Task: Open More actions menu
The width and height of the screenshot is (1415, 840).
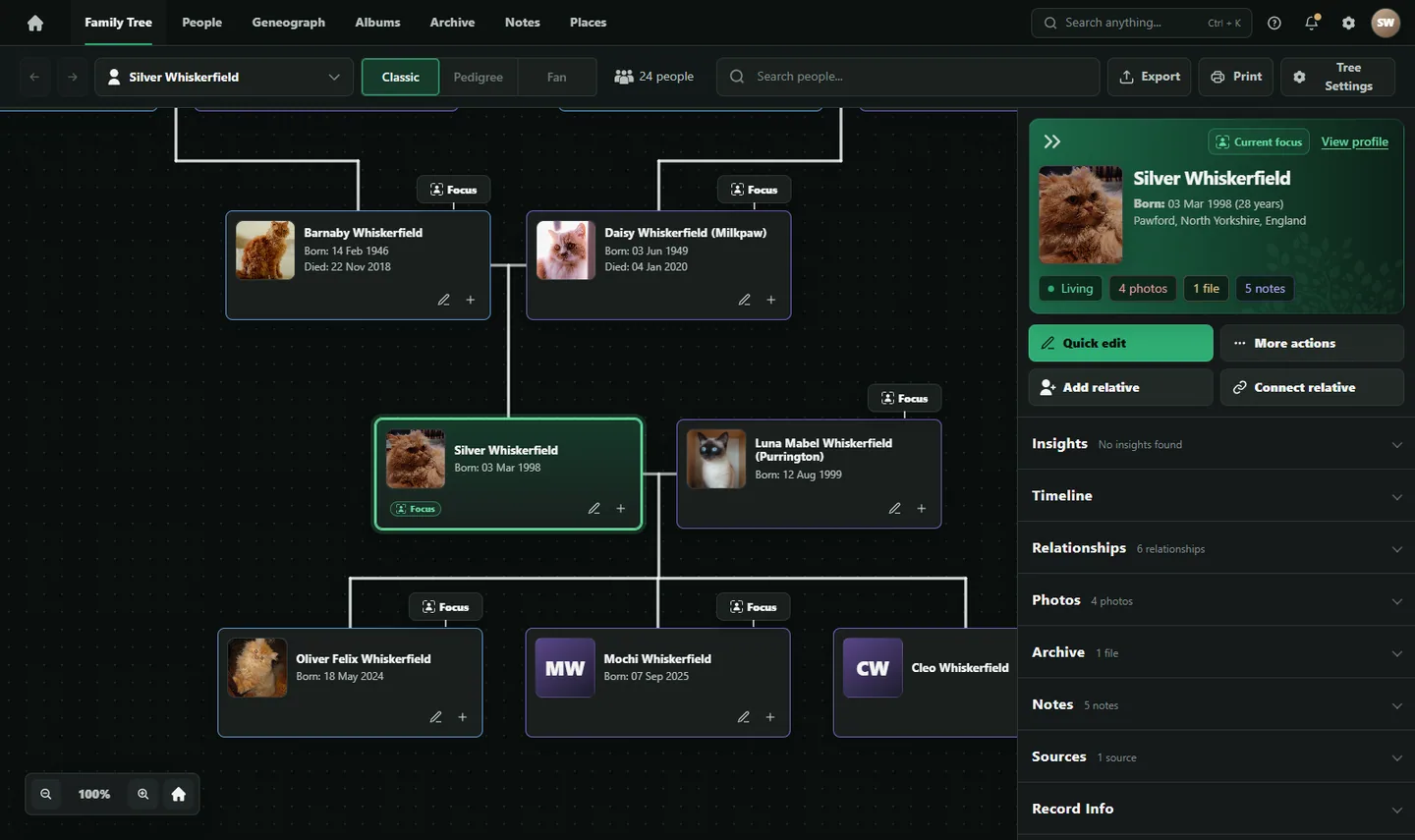Action: click(x=1312, y=343)
